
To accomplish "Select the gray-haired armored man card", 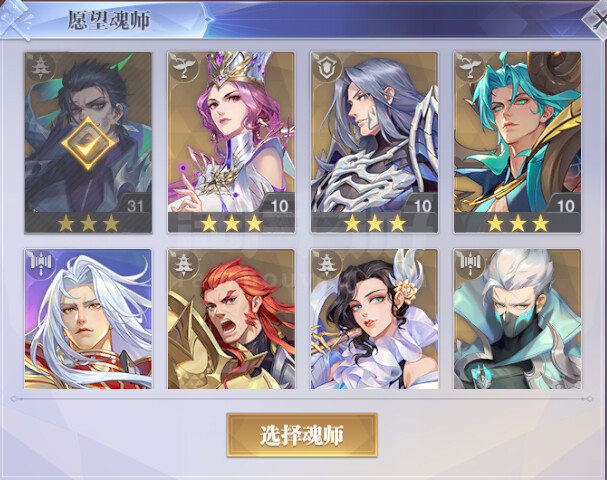I will (x=374, y=142).
